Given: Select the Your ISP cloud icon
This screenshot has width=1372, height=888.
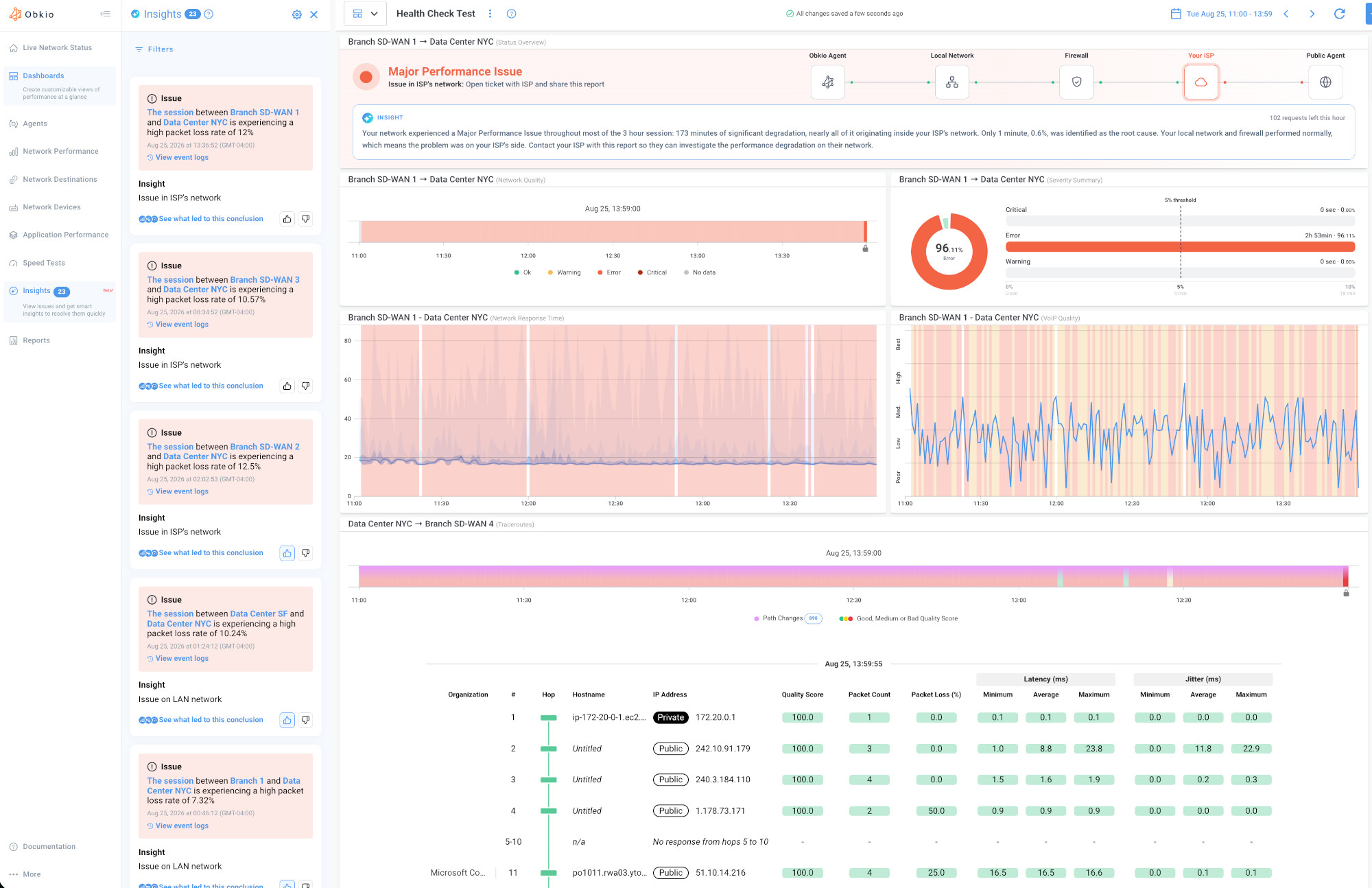Looking at the screenshot, I should point(1201,82).
